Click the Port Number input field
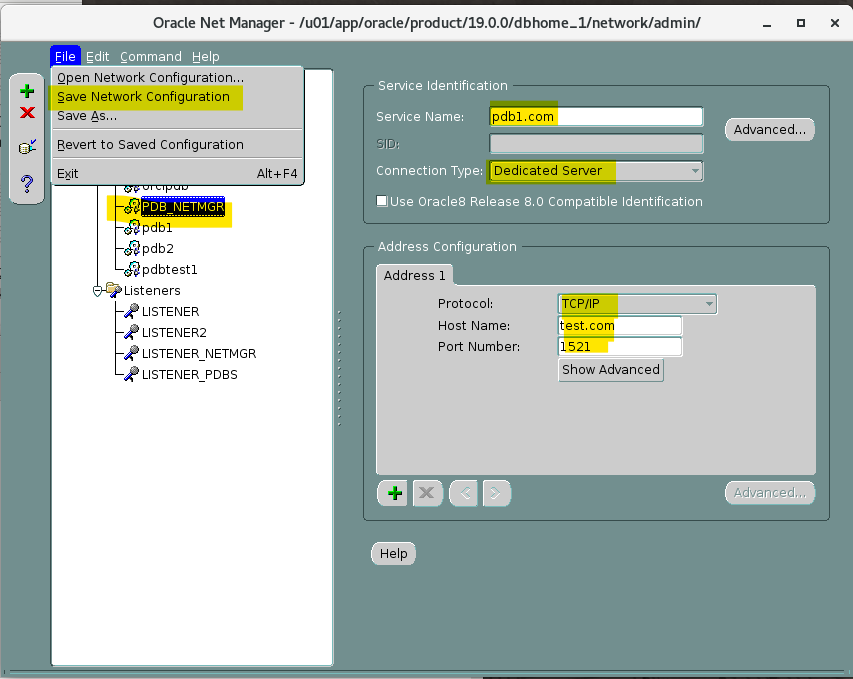The height and width of the screenshot is (679, 853). point(620,347)
